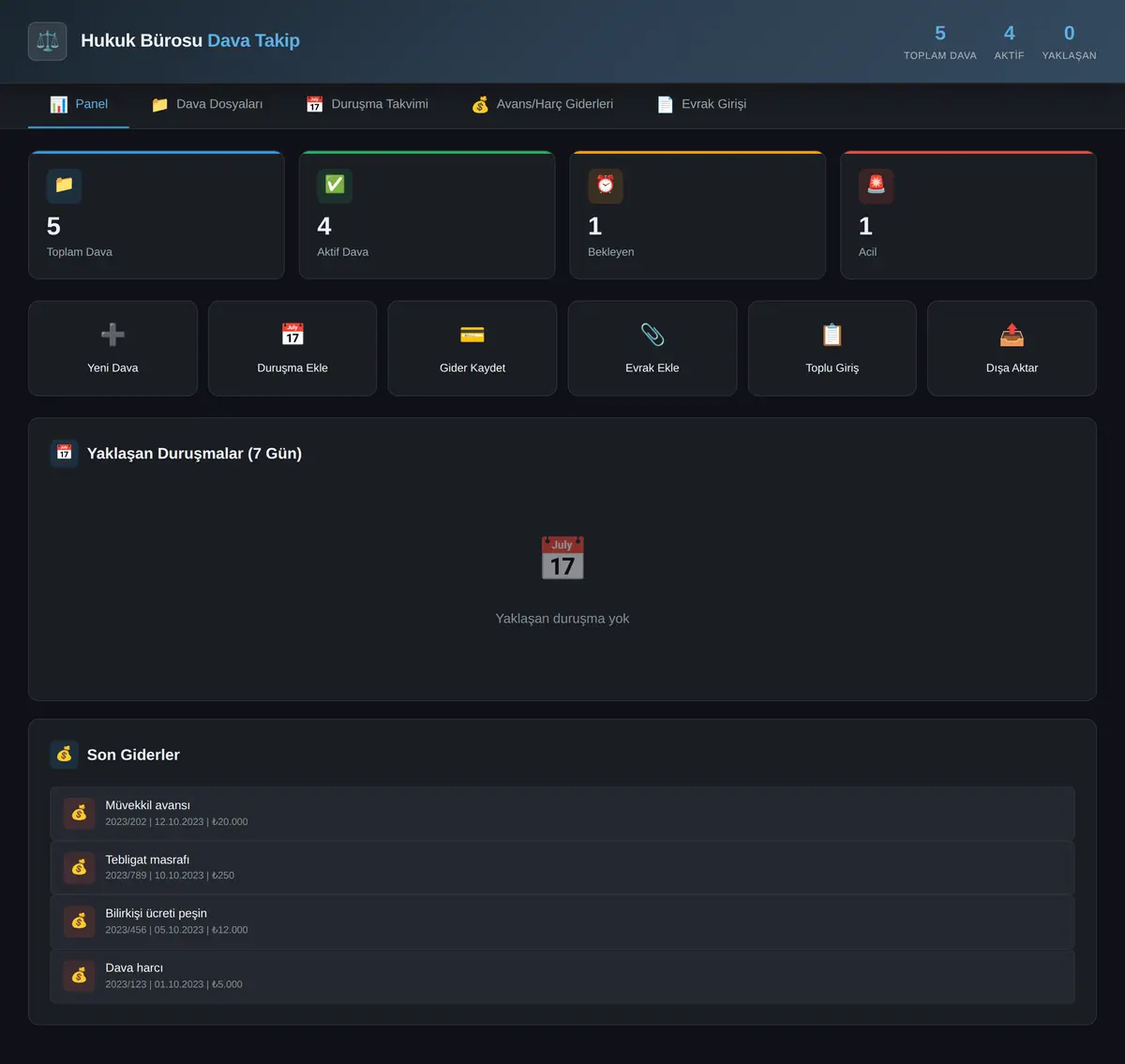The width and height of the screenshot is (1125, 1064).
Task: Click the money bag icon for Müvekkil avansı
Action: [x=79, y=813]
